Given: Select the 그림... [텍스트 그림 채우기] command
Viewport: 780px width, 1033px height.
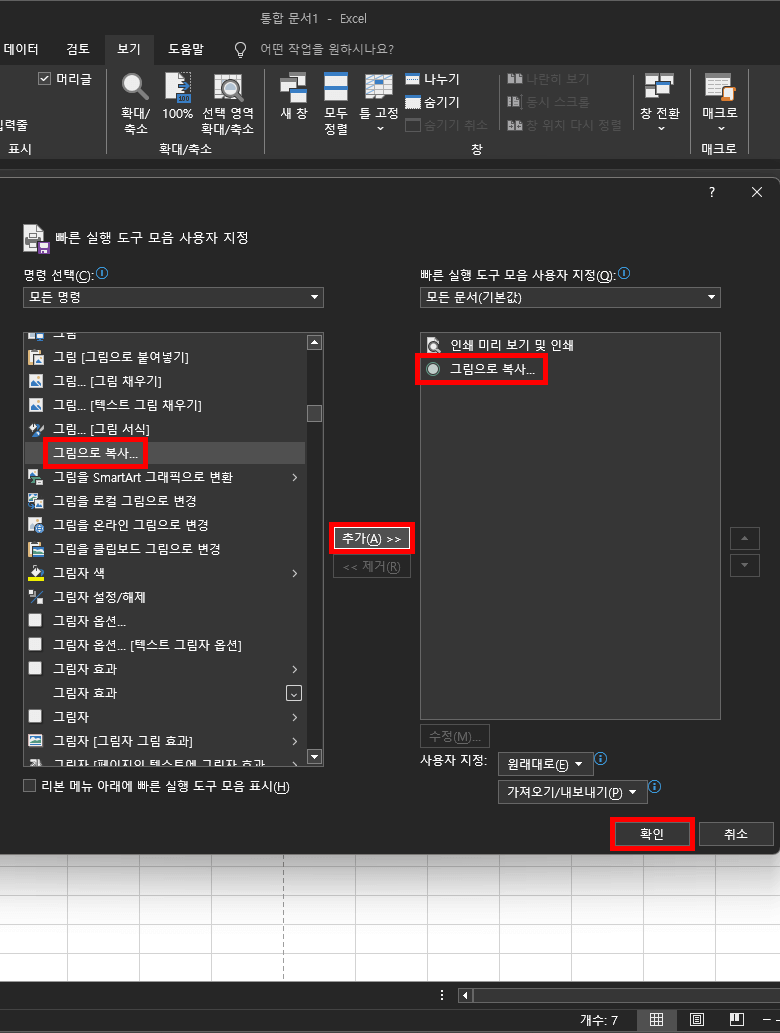Looking at the screenshot, I should 165,405.
